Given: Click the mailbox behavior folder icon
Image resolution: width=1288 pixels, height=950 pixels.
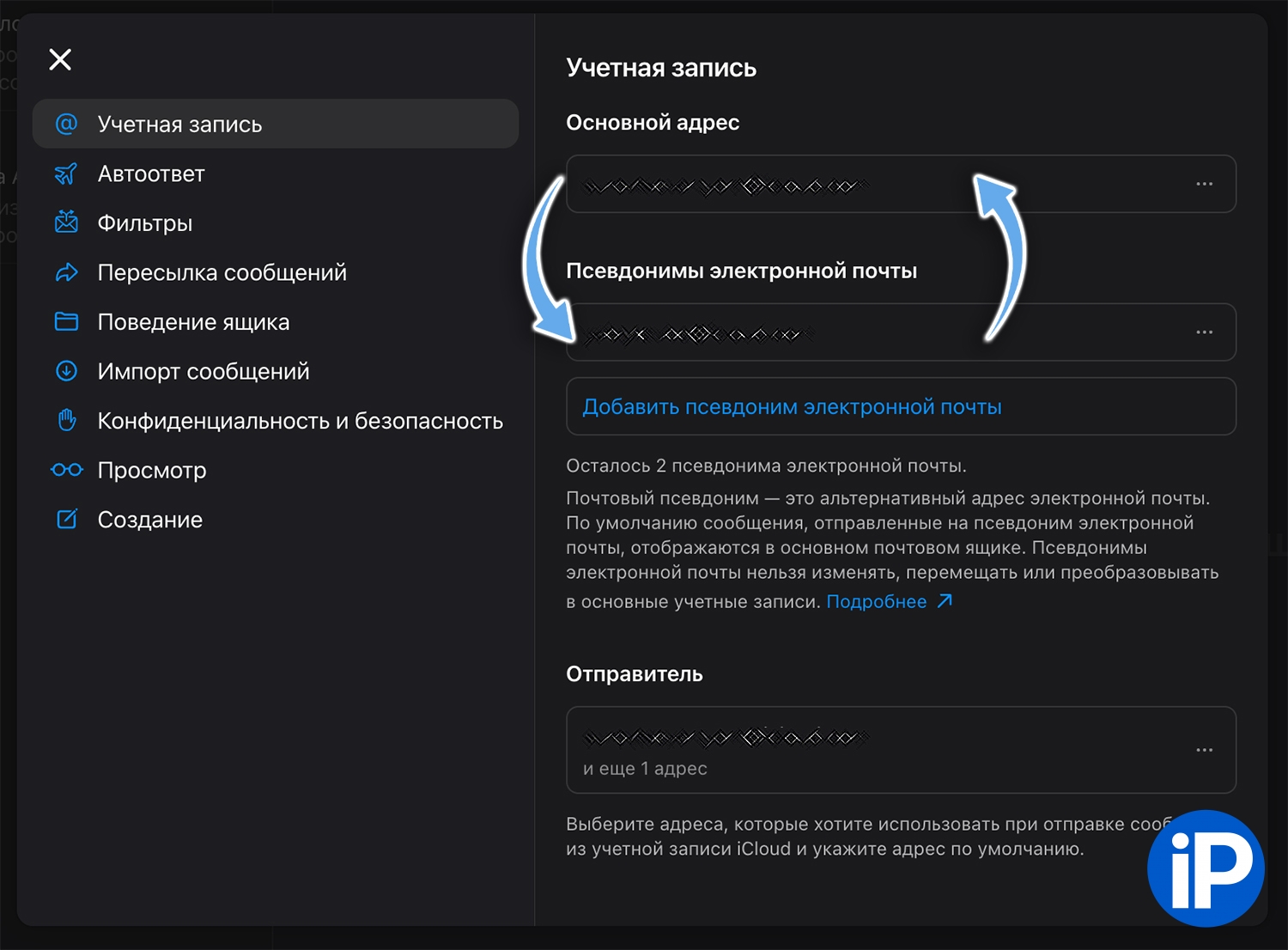Looking at the screenshot, I should pyautogui.click(x=66, y=321).
